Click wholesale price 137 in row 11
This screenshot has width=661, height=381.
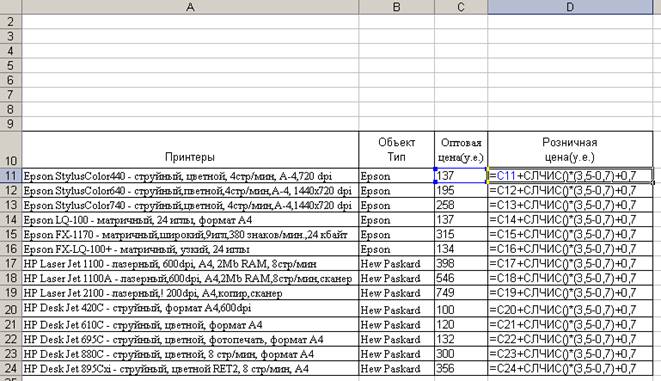[461, 176]
